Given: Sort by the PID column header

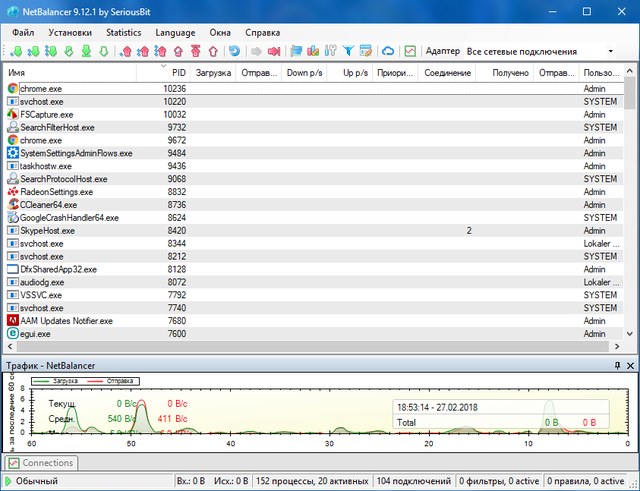Looking at the screenshot, I should (x=163, y=73).
